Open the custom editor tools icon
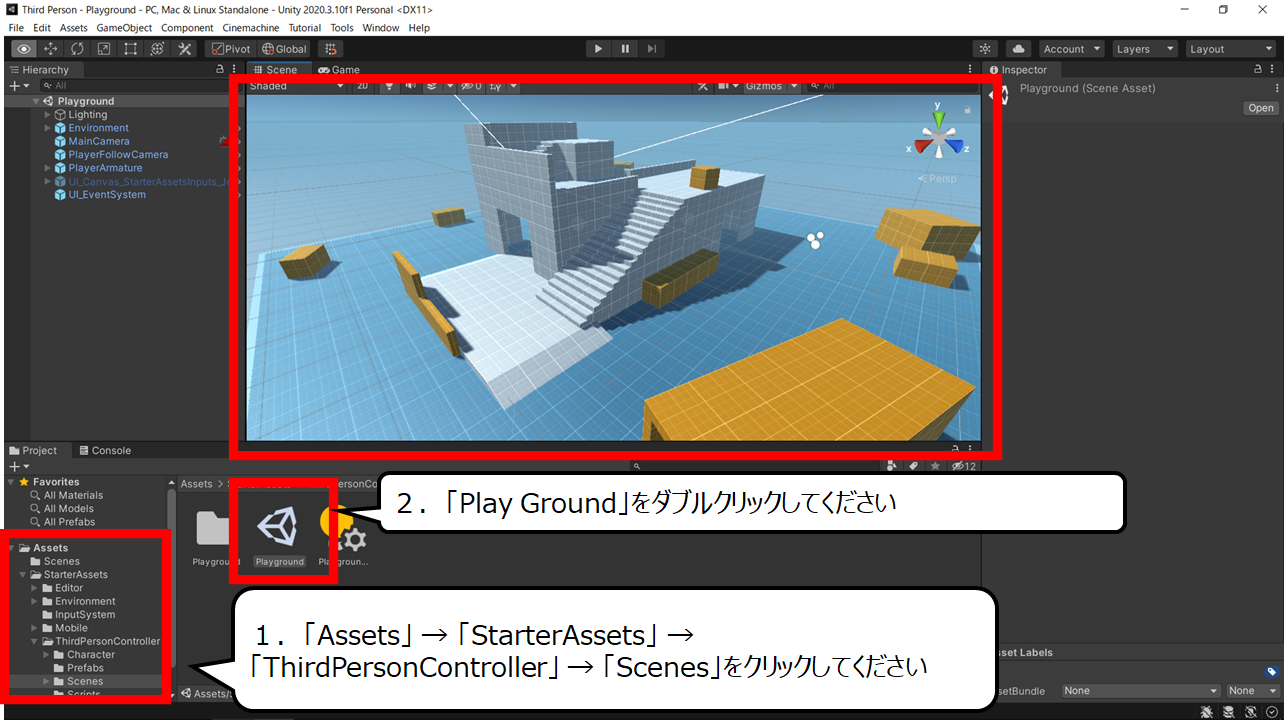 click(x=185, y=48)
